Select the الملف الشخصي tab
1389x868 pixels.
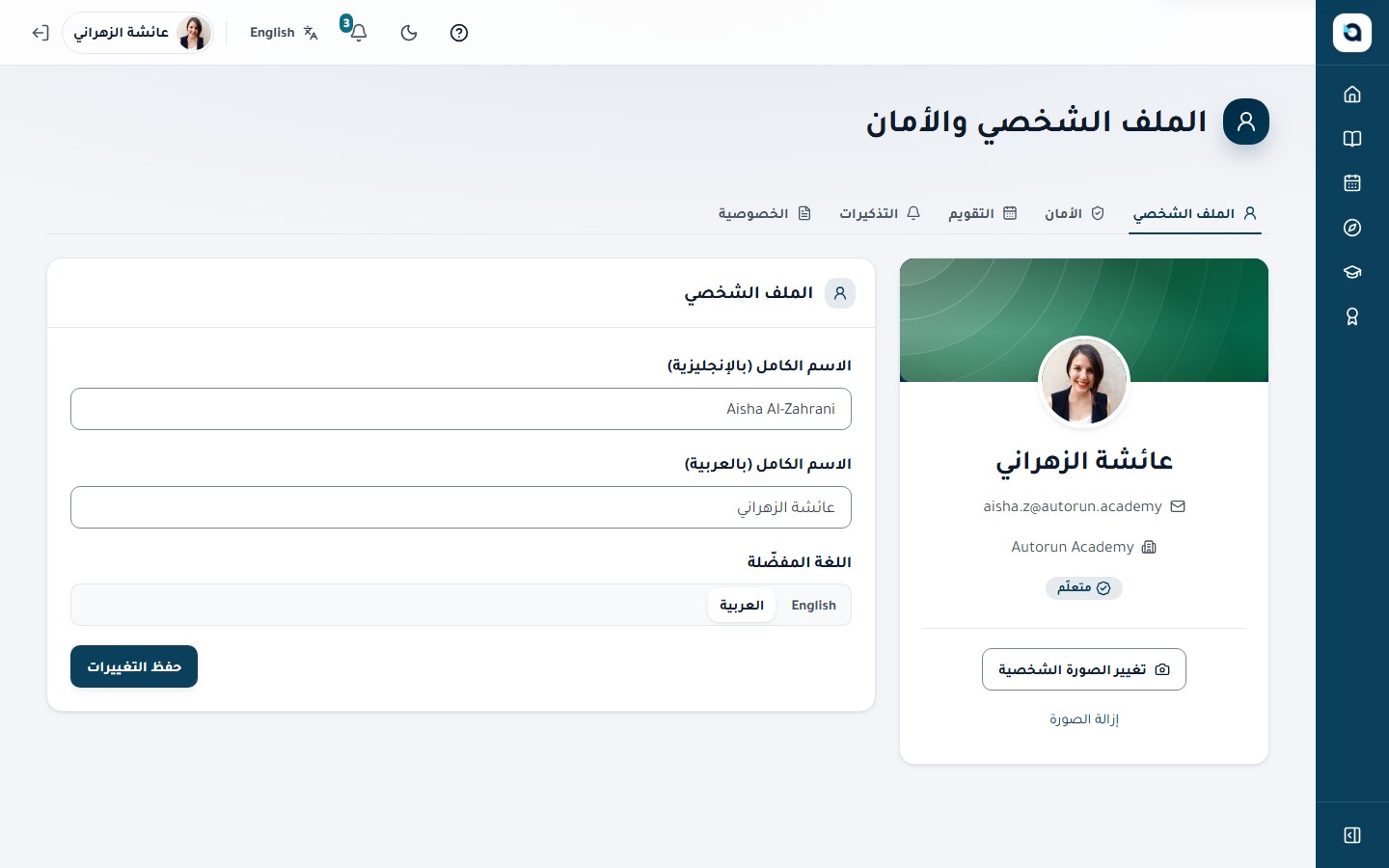pos(1195,213)
